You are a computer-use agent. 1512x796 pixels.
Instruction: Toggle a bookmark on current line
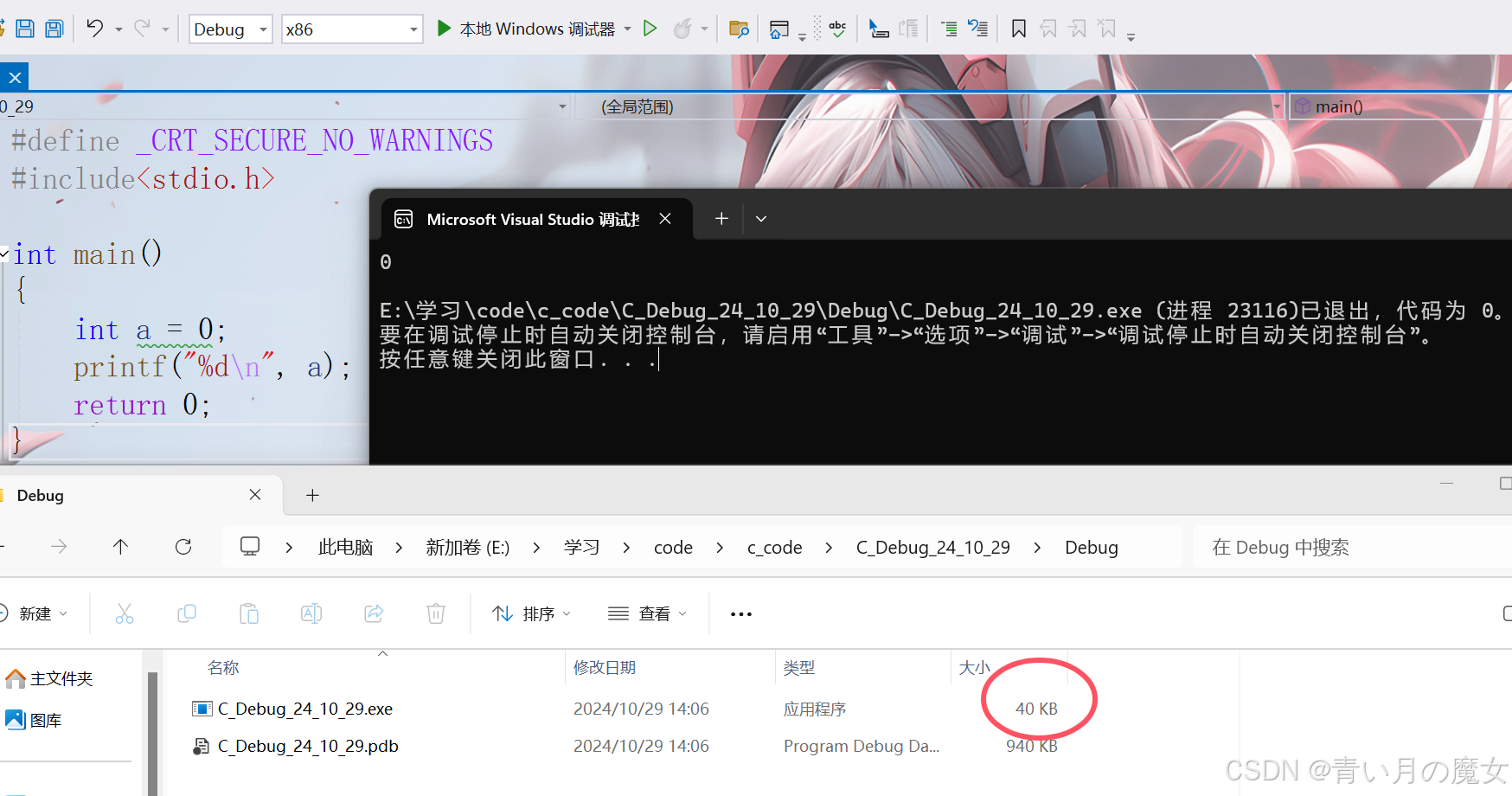click(x=1019, y=29)
